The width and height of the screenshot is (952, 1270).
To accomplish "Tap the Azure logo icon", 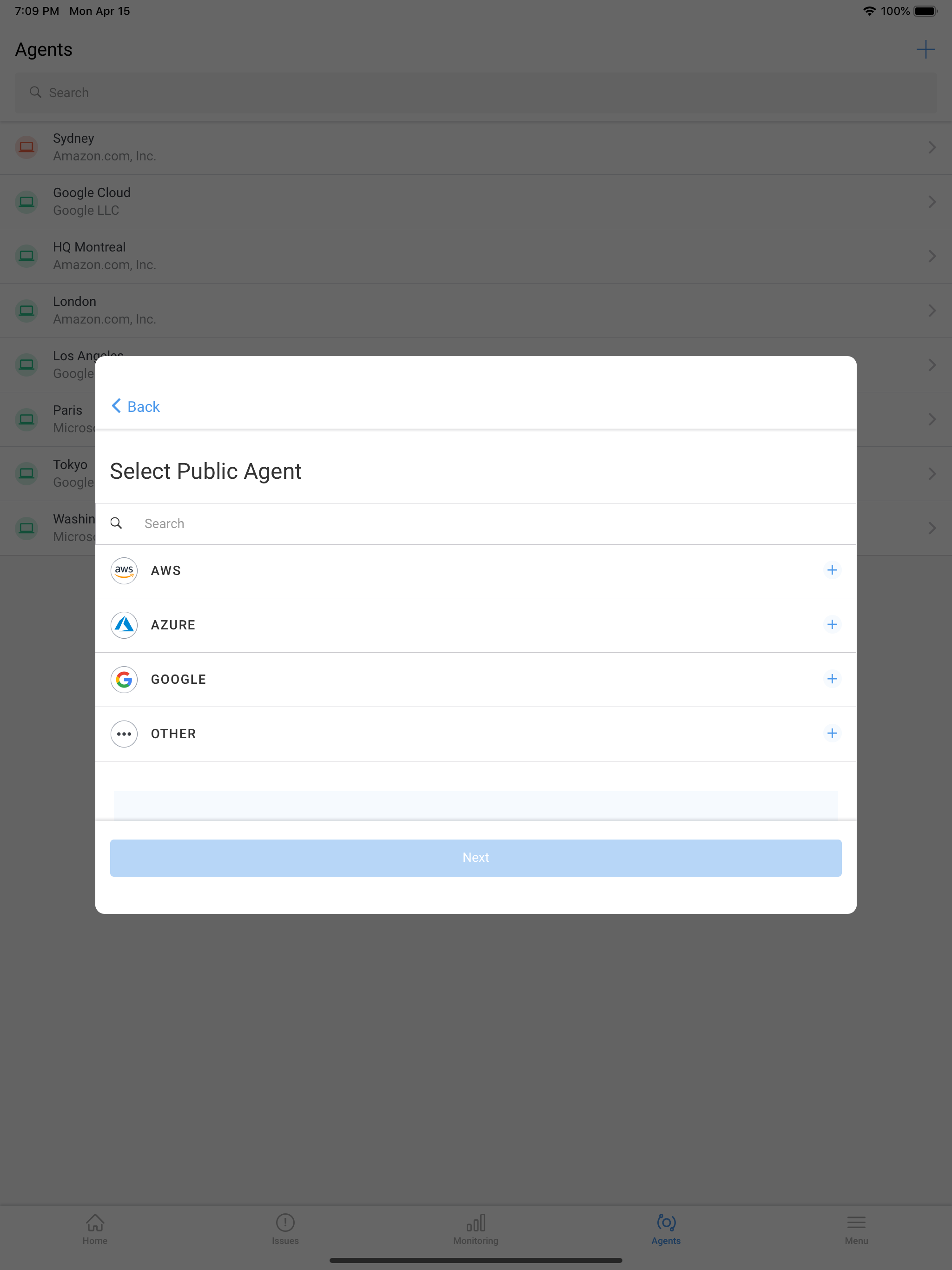I will click(124, 625).
